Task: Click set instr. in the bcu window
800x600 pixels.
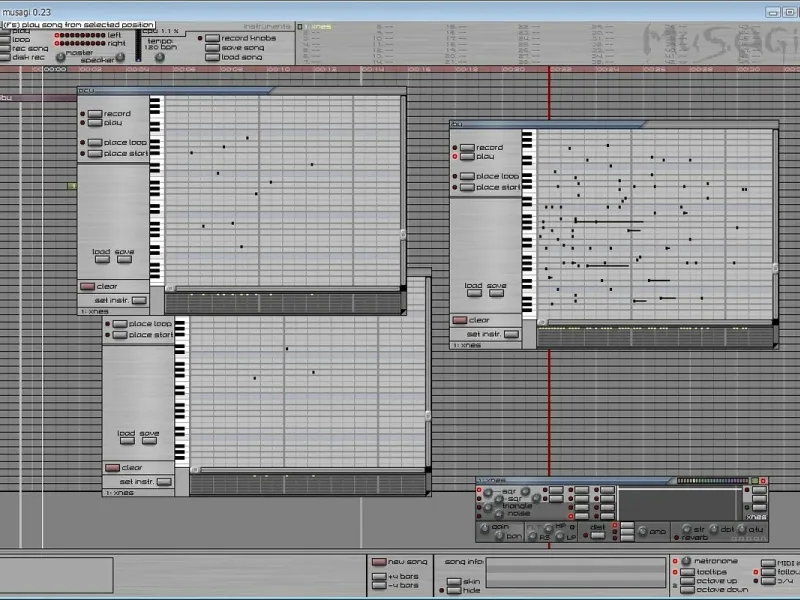Action: [x=139, y=301]
